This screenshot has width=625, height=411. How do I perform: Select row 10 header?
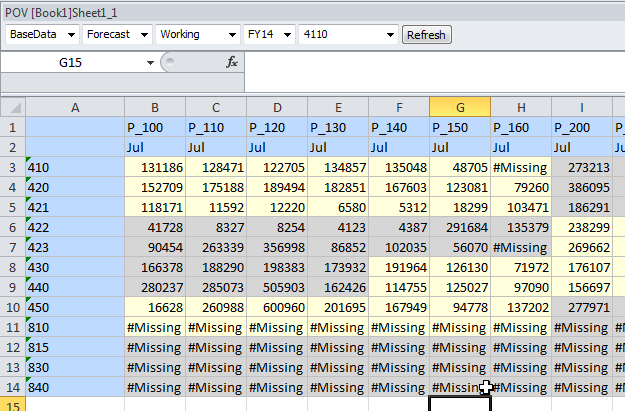pos(13,307)
